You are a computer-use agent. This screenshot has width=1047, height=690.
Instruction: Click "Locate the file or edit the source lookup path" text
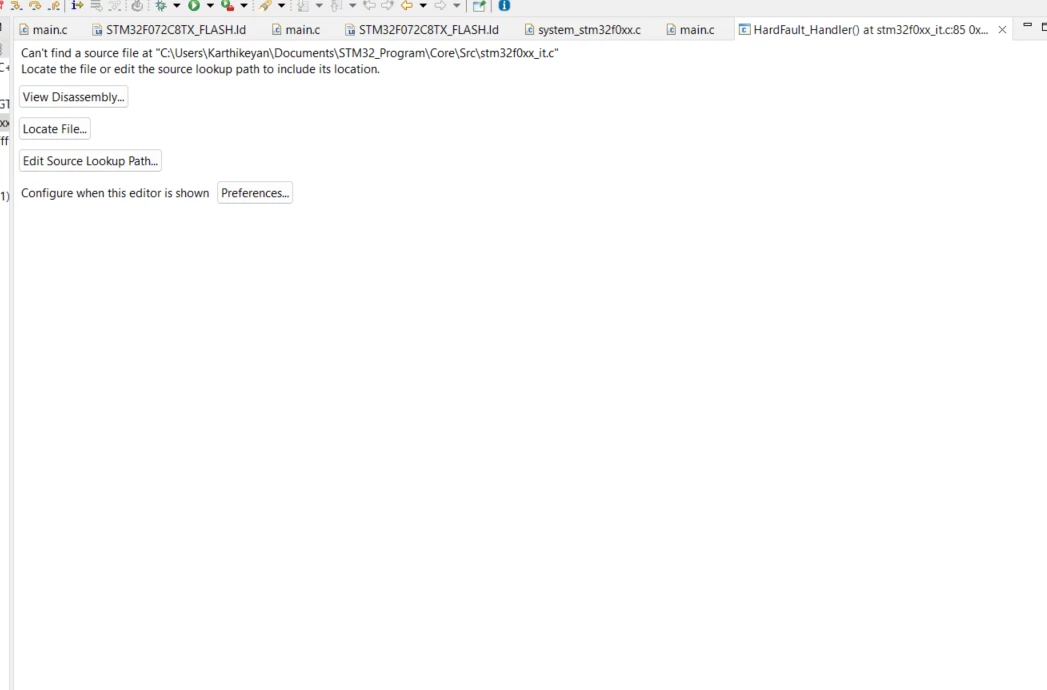[x=200, y=69]
